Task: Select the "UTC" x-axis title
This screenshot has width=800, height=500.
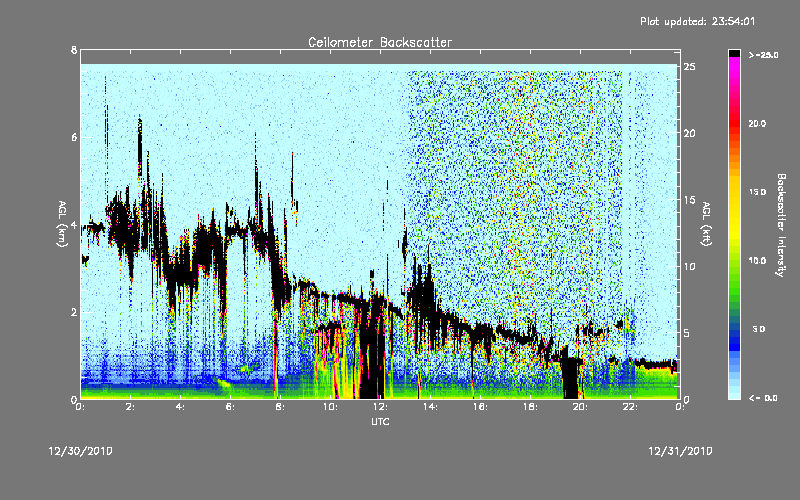Action: pyautogui.click(x=380, y=421)
